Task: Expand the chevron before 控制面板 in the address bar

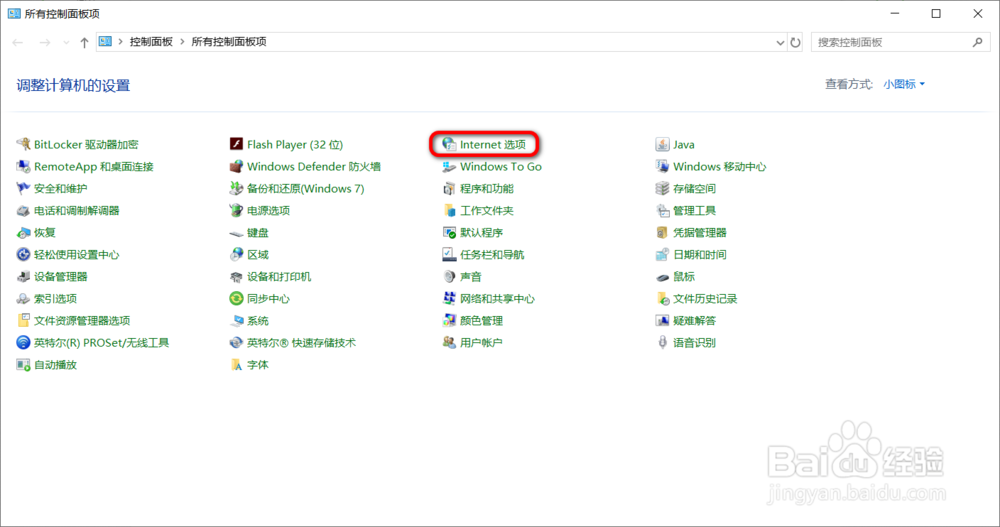Action: [x=121, y=42]
